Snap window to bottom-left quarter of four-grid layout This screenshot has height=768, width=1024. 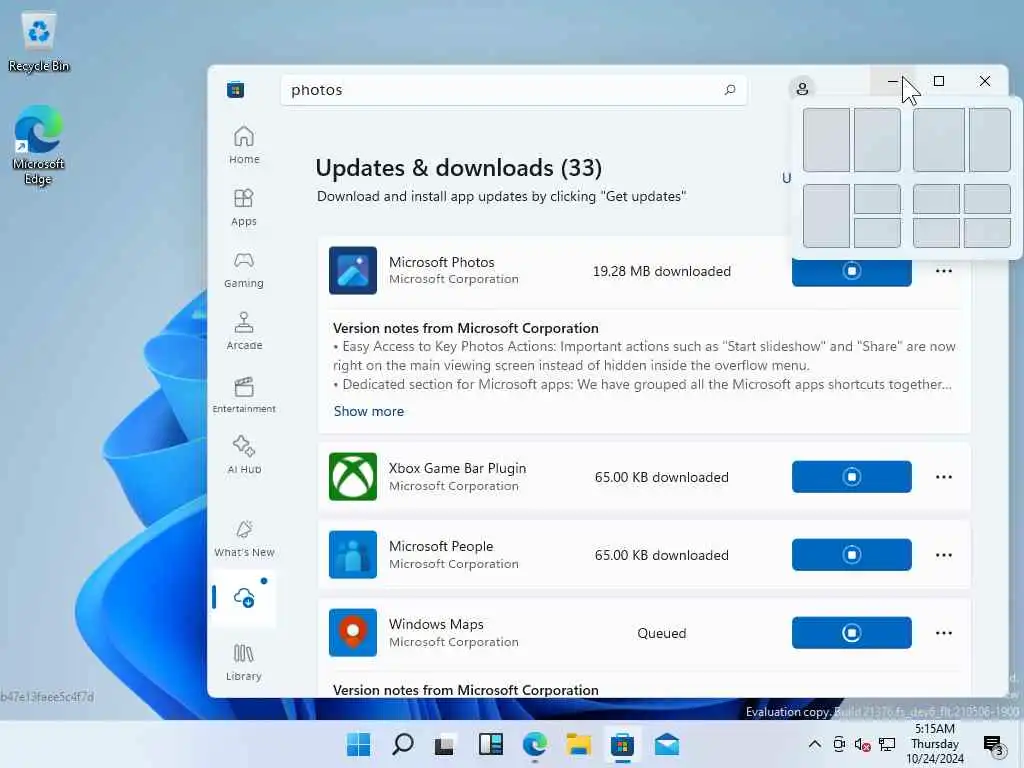(936, 232)
